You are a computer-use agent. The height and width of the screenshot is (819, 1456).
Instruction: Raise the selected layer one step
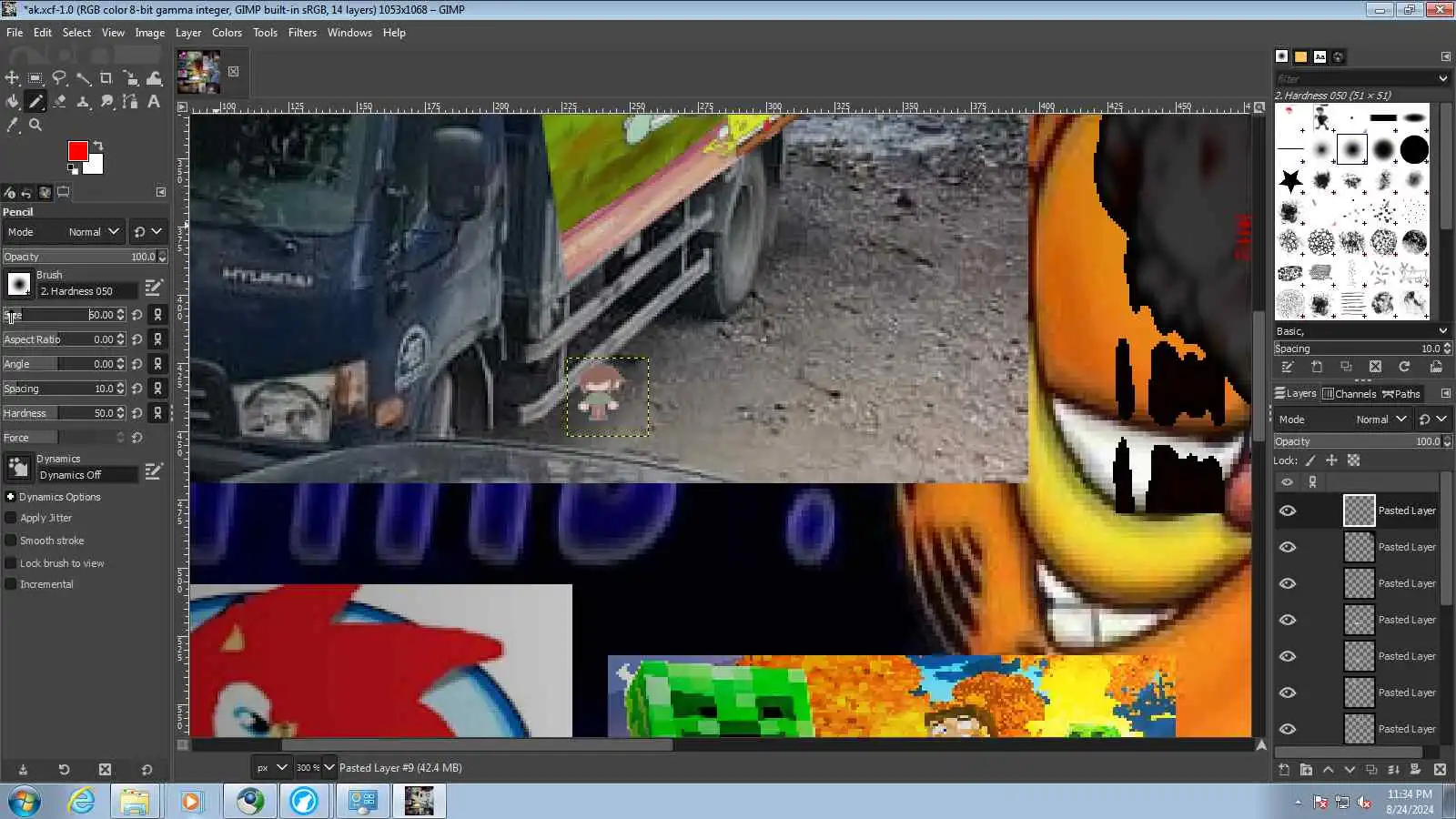1328,770
